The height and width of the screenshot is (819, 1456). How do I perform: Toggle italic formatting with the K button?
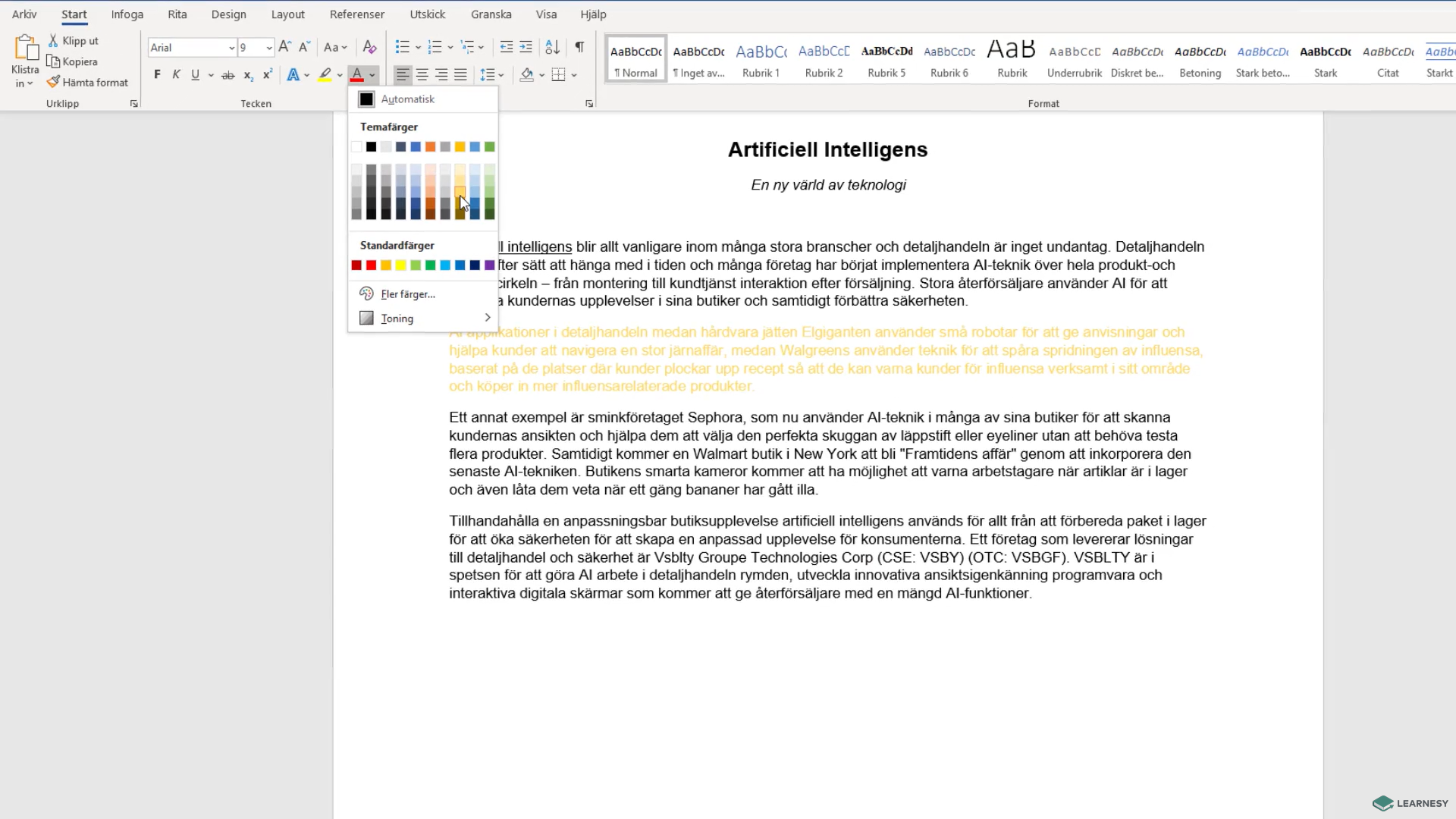(176, 74)
